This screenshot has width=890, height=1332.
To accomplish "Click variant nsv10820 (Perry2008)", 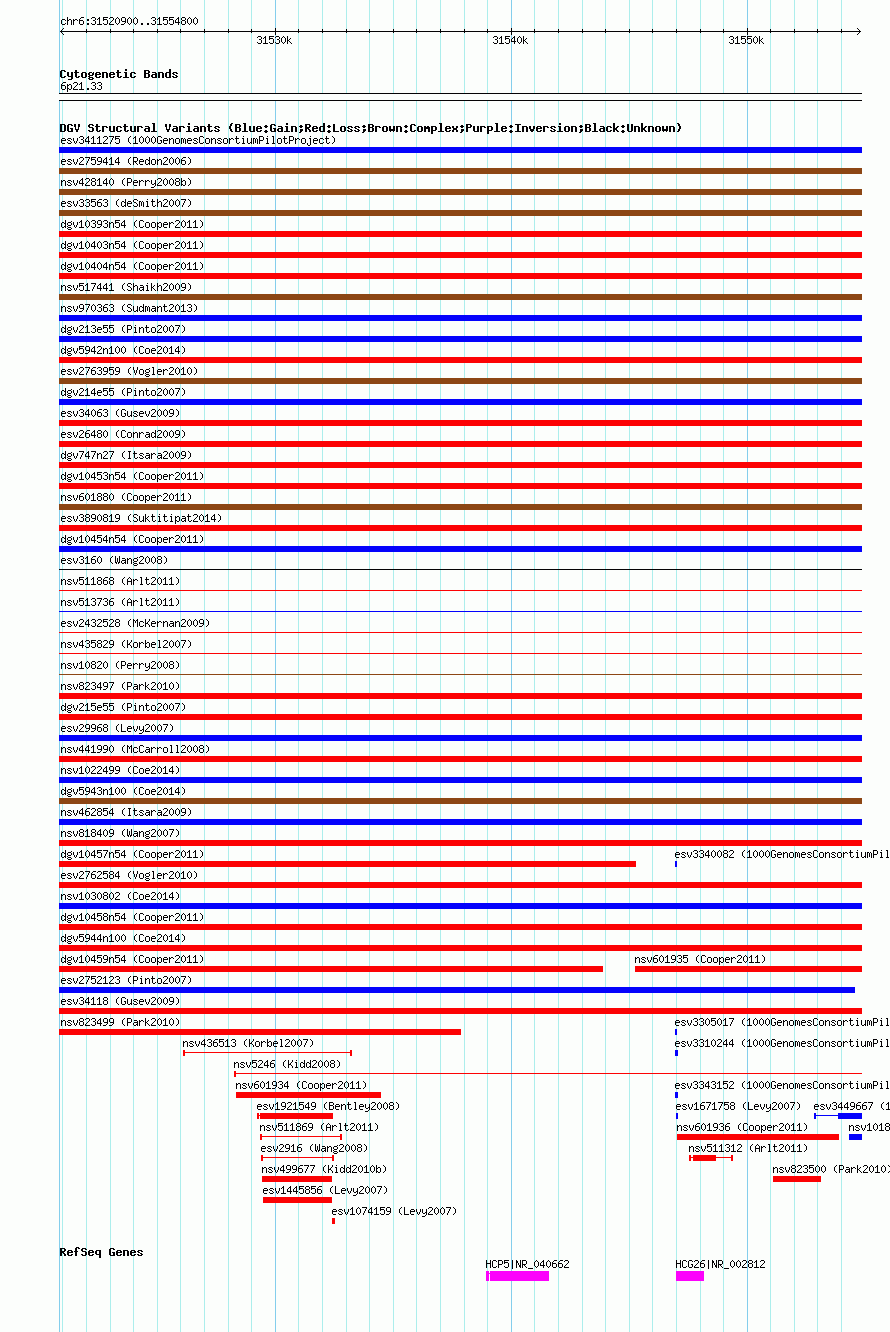I will tap(120, 665).
